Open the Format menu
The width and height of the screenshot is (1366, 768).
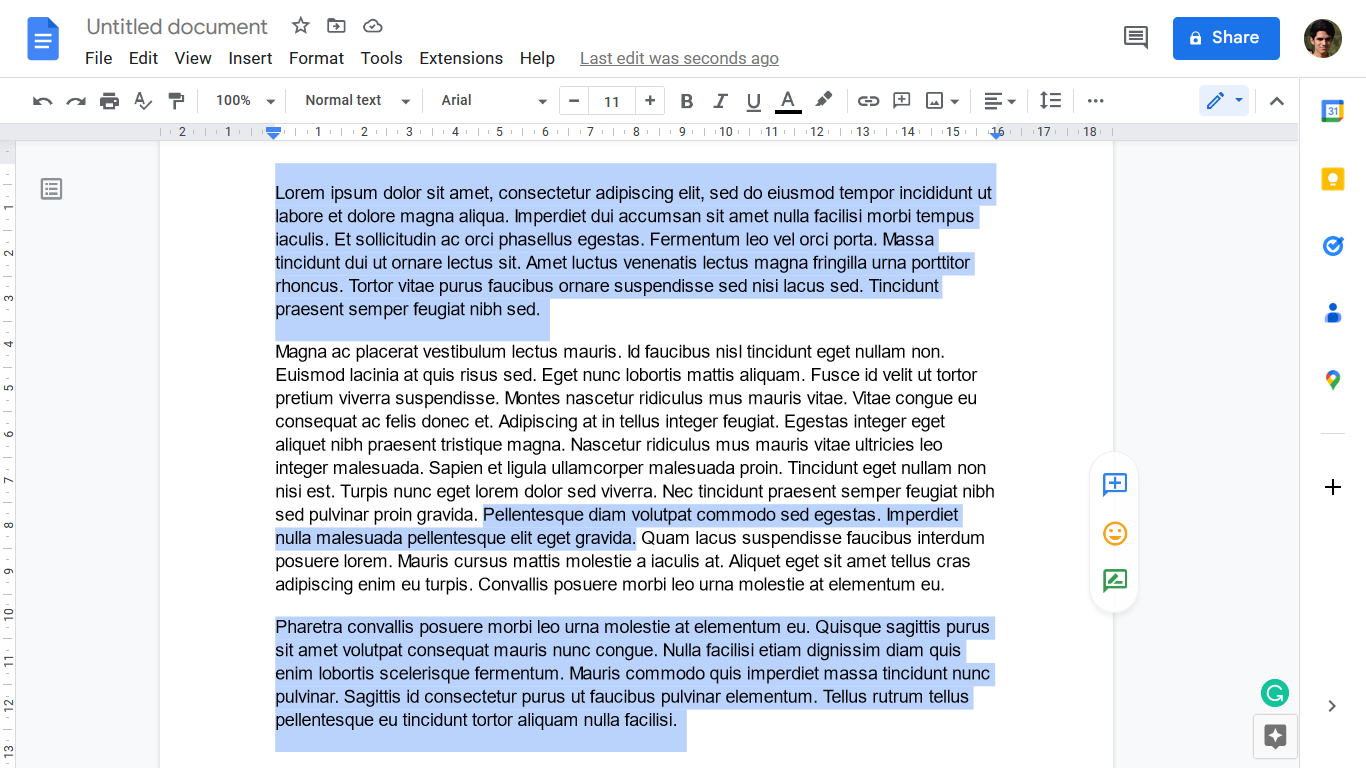click(316, 58)
